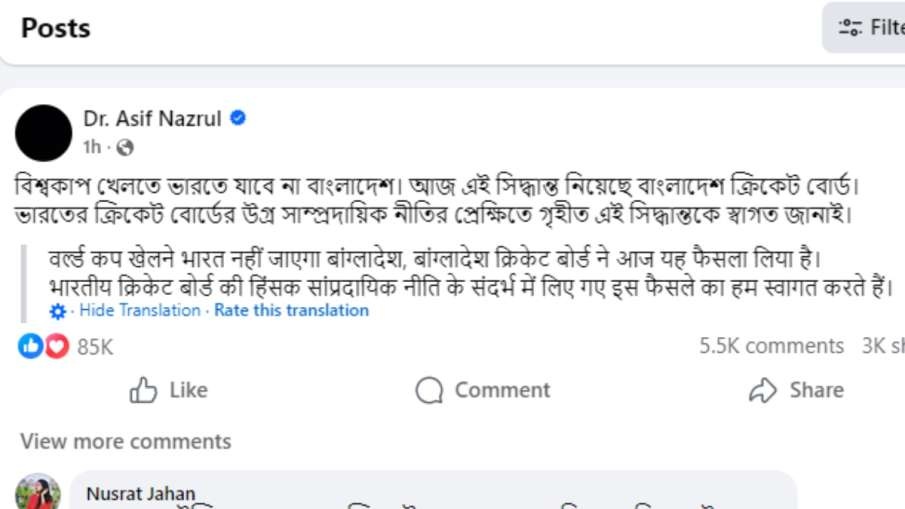Image resolution: width=905 pixels, height=509 pixels.
Task: Click the Comment button
Action: 482,390
